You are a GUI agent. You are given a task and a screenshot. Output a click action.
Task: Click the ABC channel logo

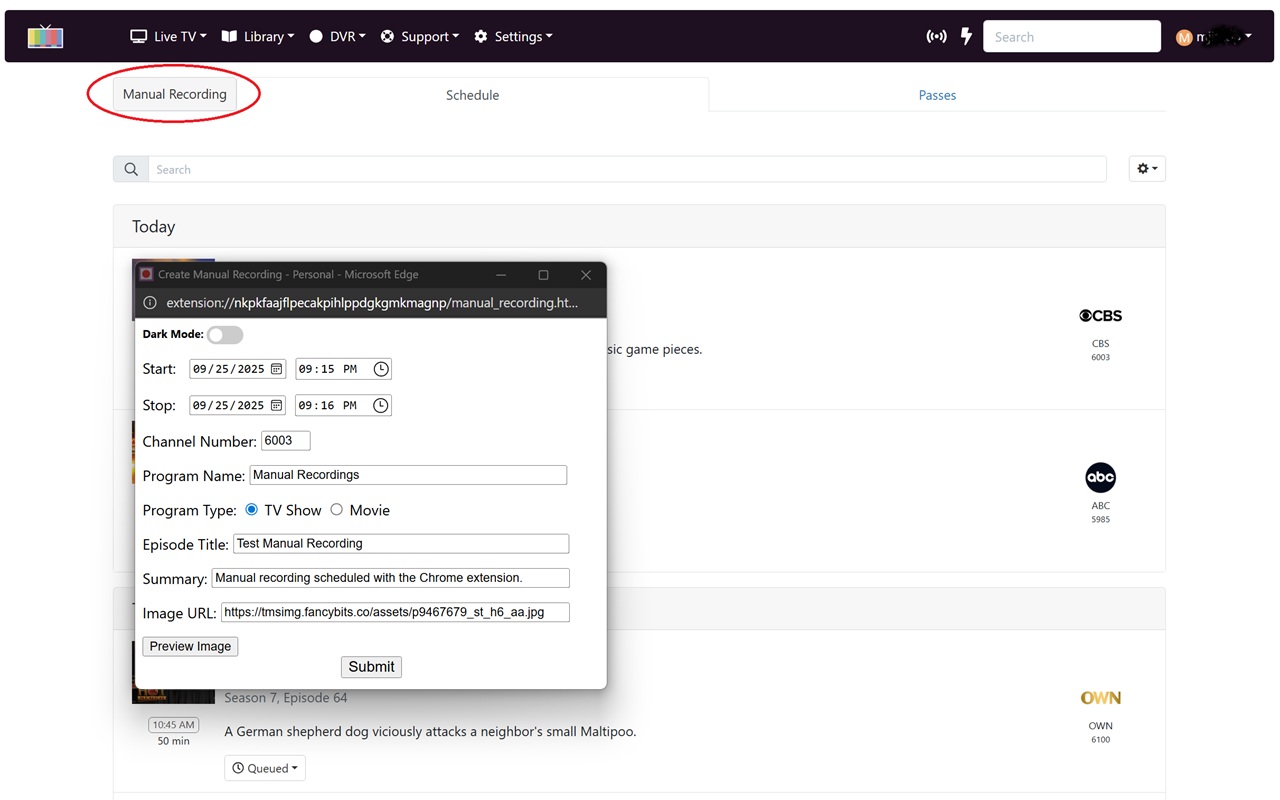pos(1100,478)
